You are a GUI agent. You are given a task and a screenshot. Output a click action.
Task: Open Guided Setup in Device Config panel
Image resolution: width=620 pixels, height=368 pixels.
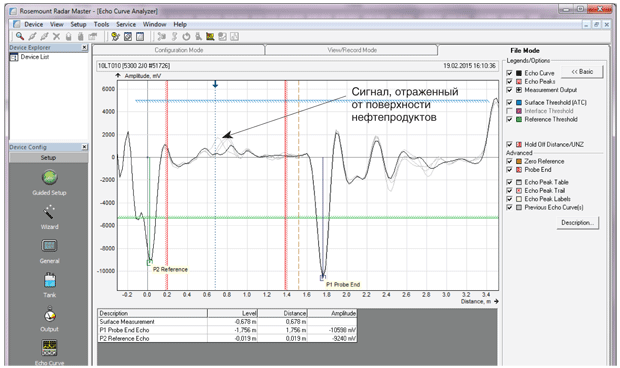pyautogui.click(x=49, y=183)
